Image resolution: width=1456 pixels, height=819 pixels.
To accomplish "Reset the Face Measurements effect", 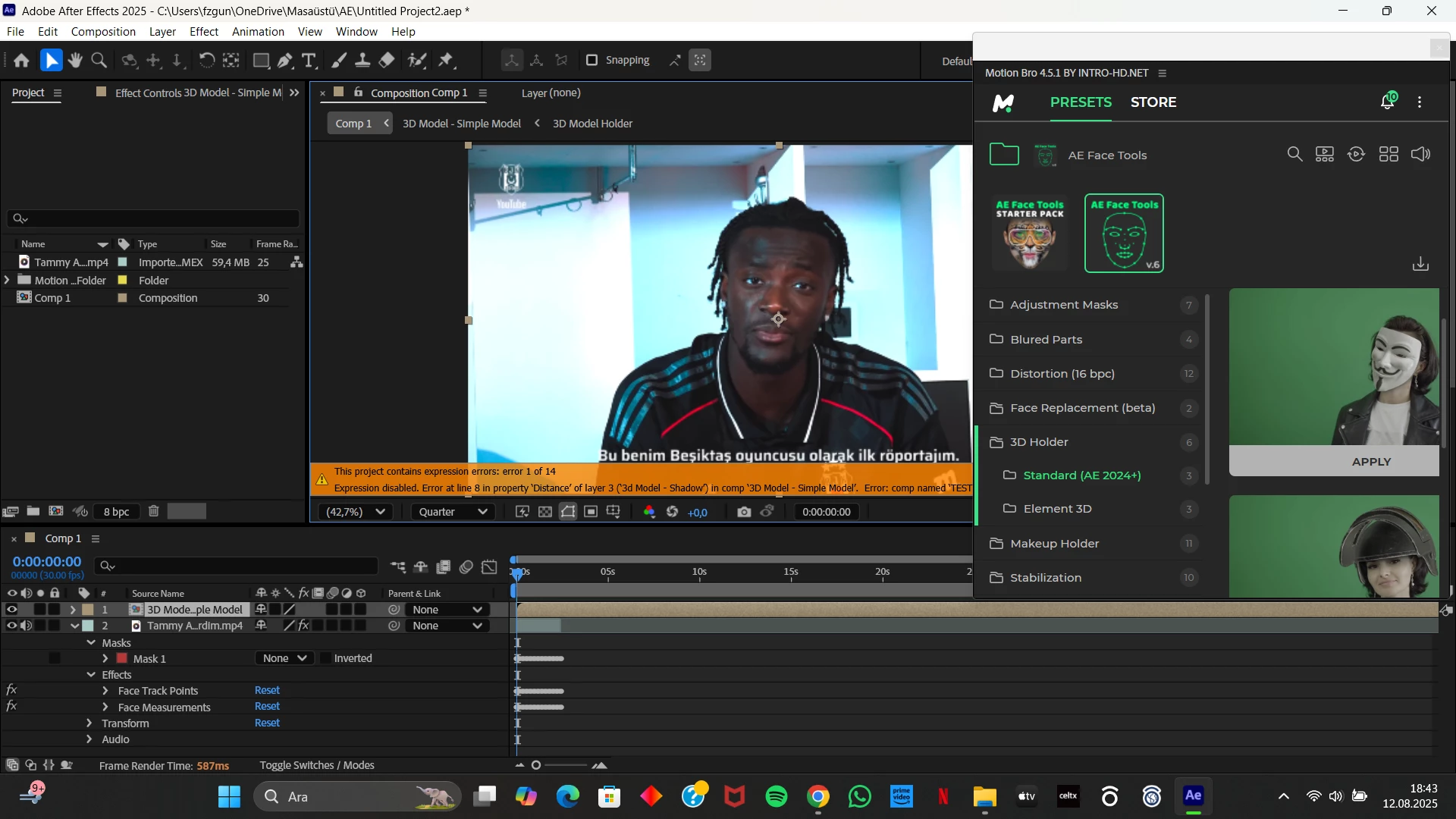I will click(x=267, y=707).
